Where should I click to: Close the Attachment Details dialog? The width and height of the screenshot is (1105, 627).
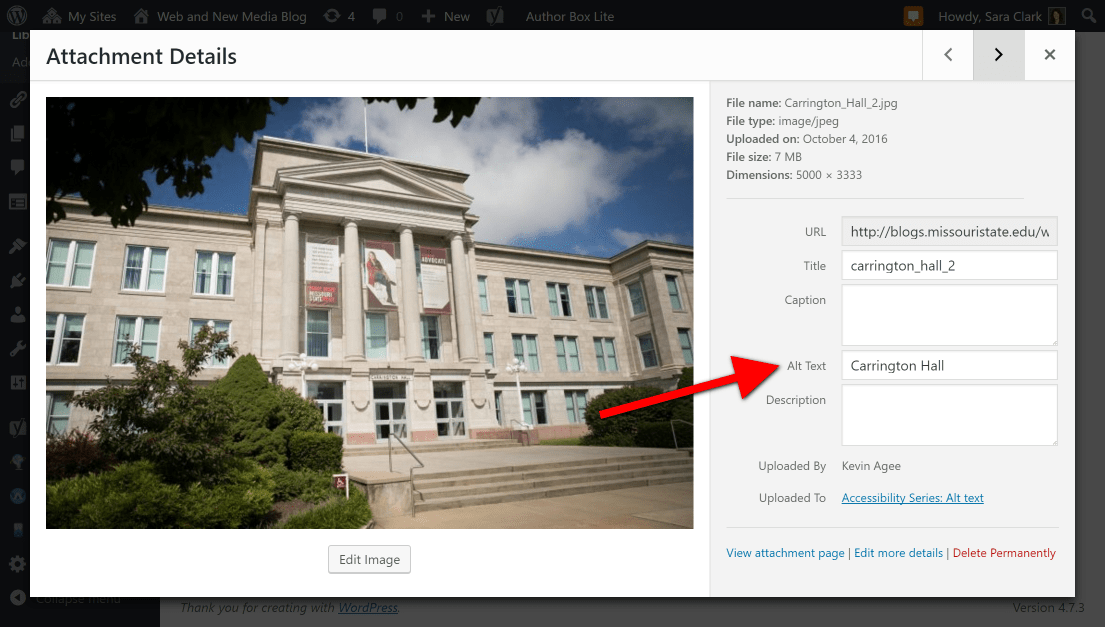[1049, 55]
